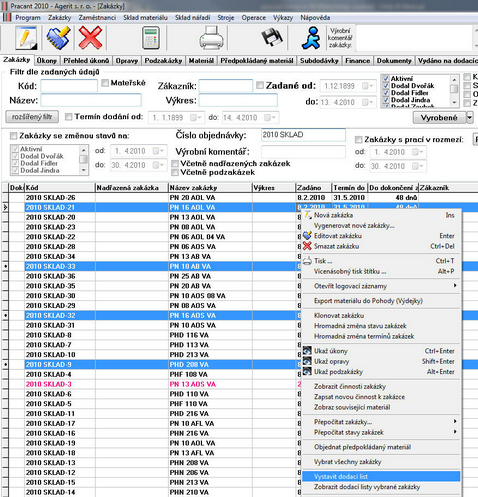Open the Výkazy menu
The image size is (478, 497).
click(283, 18)
